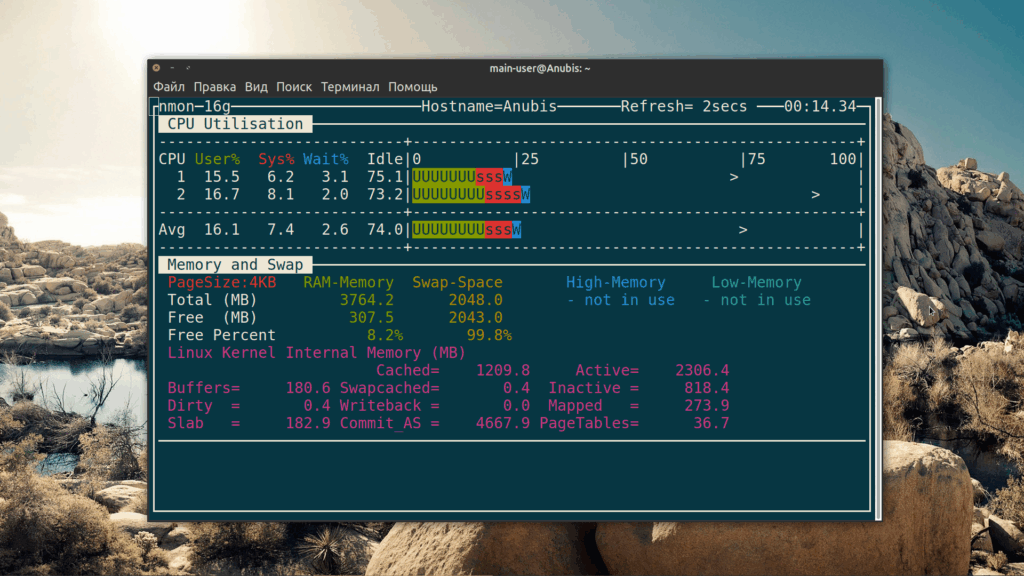Minimize the terminal window

[172, 68]
